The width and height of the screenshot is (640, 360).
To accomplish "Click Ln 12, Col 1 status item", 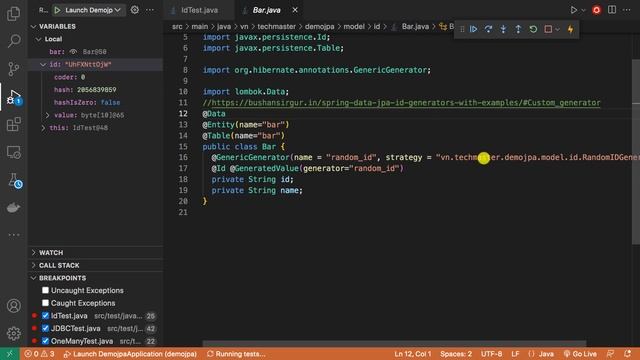I will click(413, 354).
